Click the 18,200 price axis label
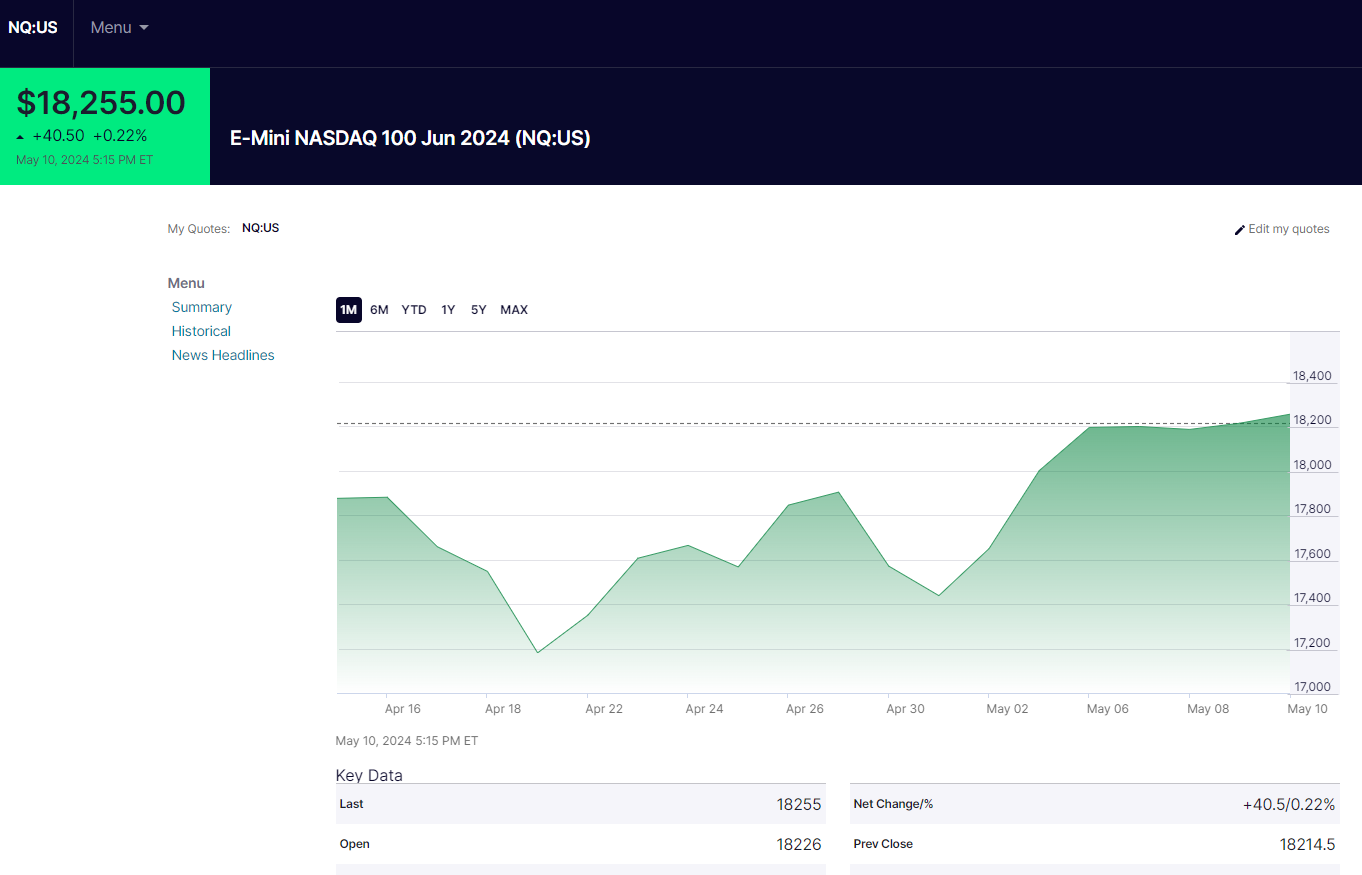 click(x=1312, y=420)
